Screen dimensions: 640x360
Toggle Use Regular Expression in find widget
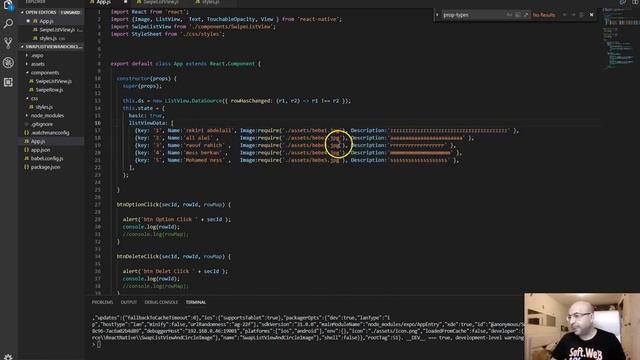(x=526, y=15)
